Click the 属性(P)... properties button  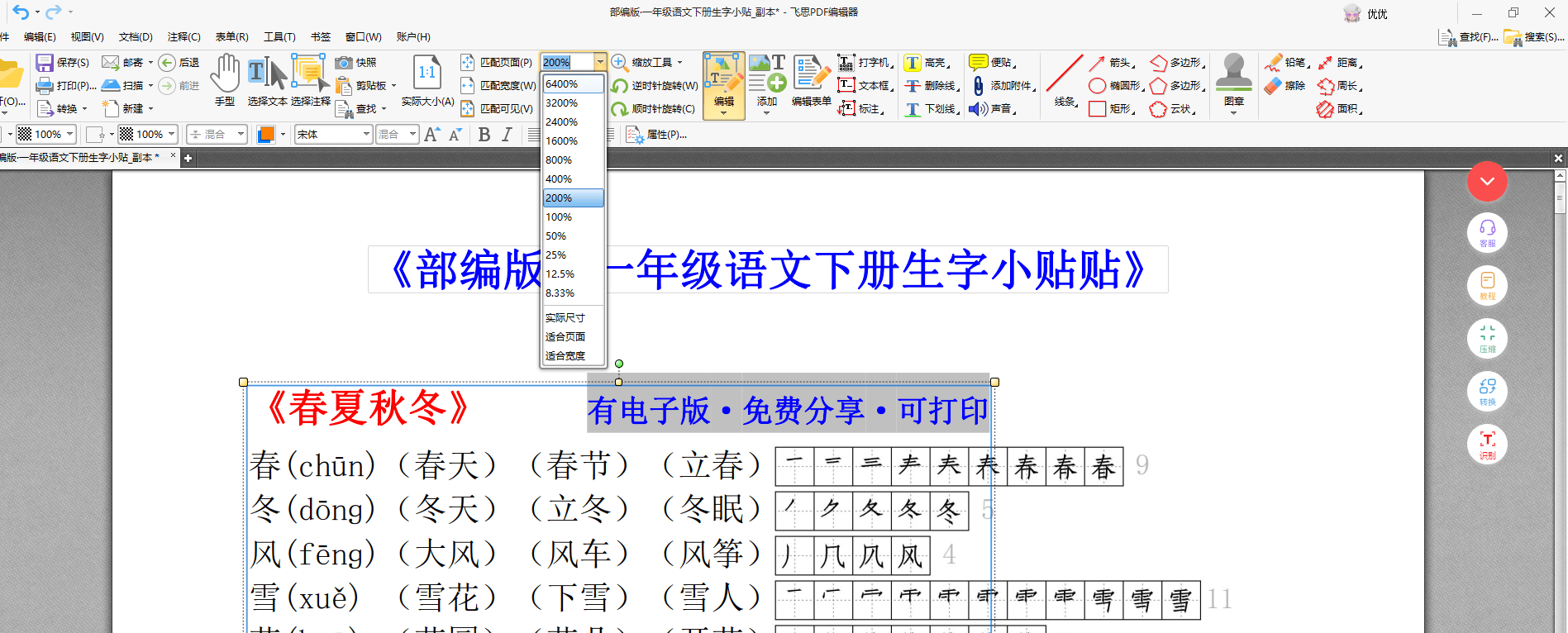tap(657, 135)
